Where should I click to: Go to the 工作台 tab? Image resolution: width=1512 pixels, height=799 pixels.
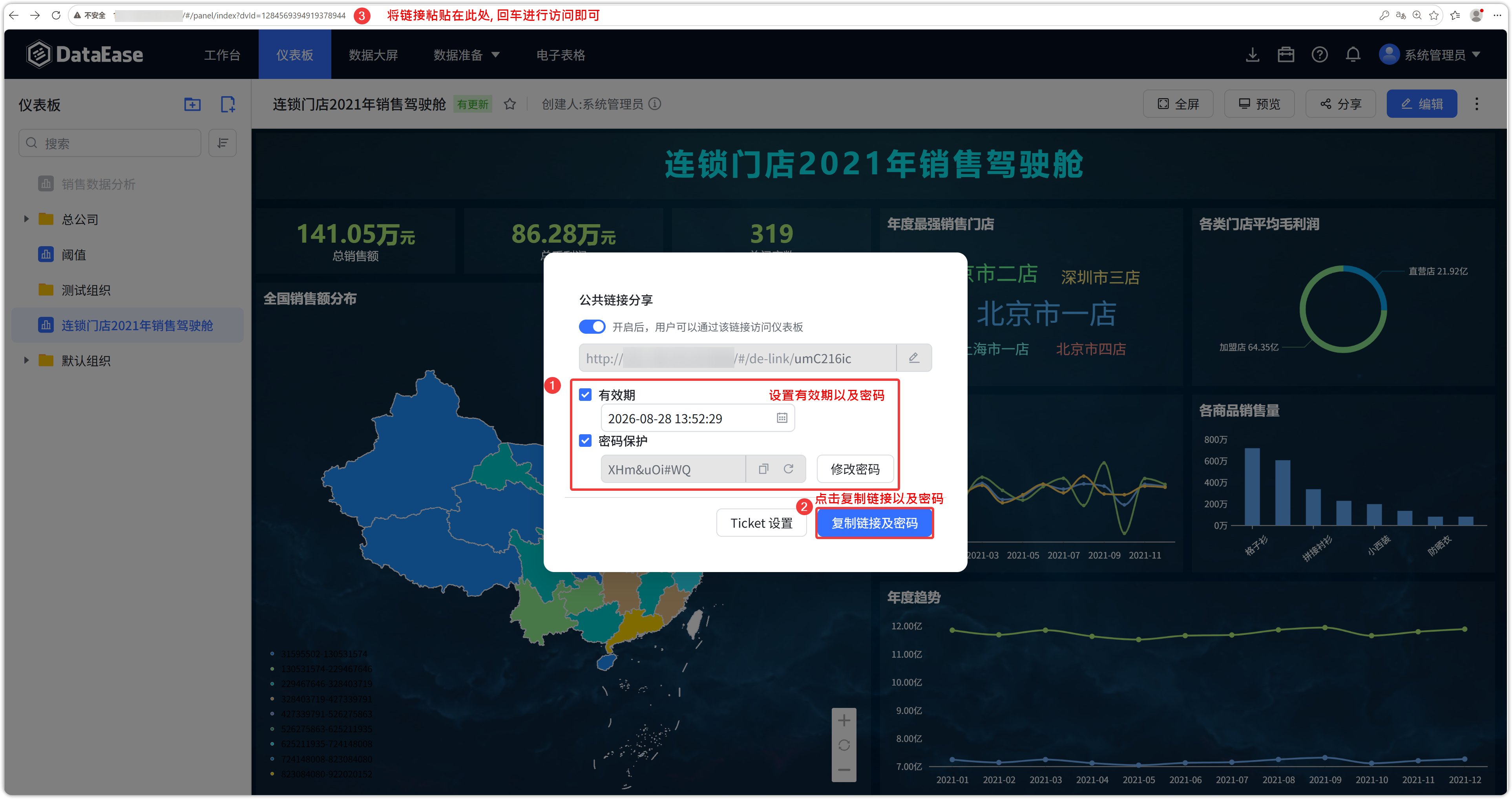pos(222,55)
